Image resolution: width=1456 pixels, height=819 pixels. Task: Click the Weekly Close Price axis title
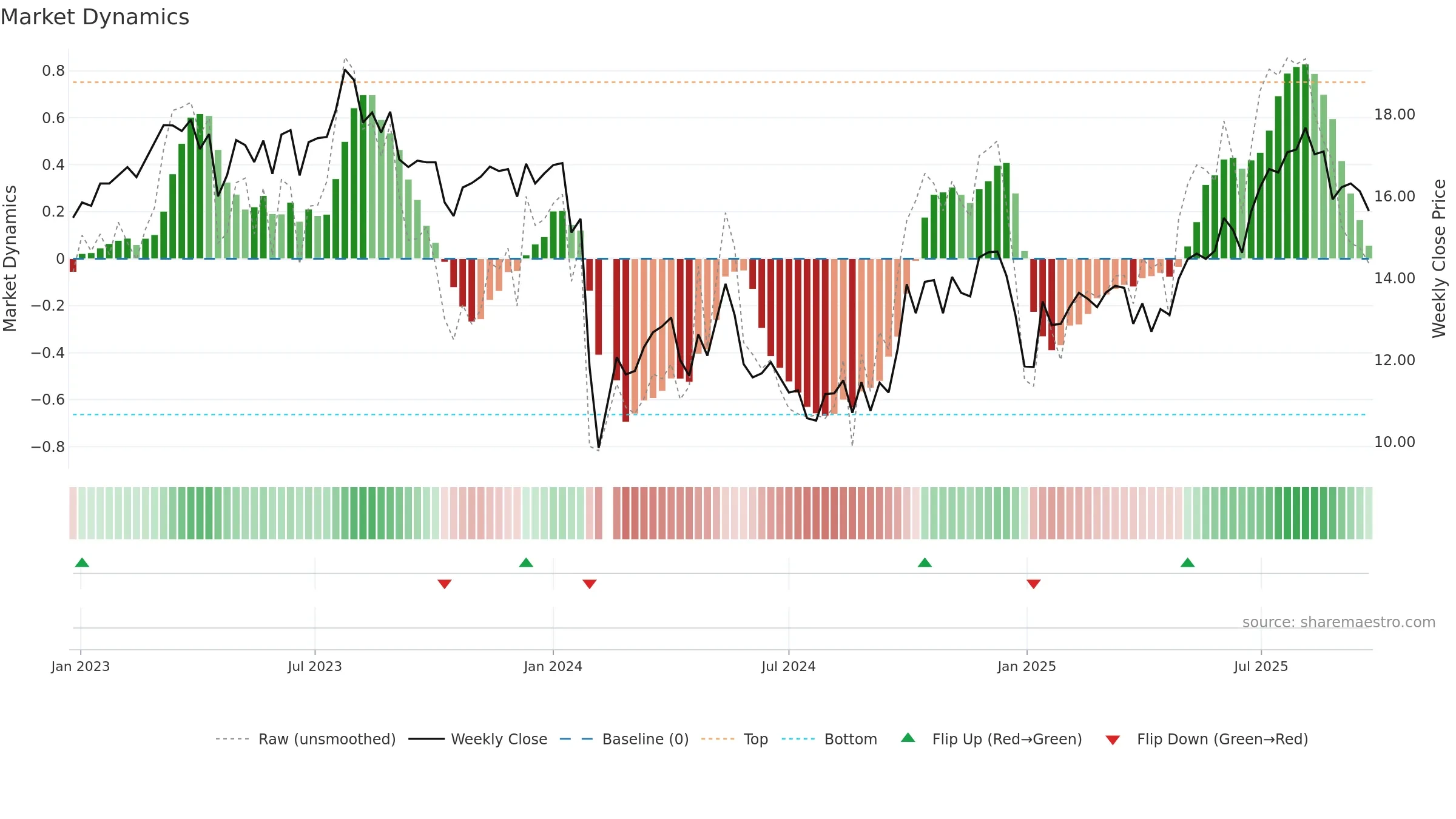click(1439, 258)
